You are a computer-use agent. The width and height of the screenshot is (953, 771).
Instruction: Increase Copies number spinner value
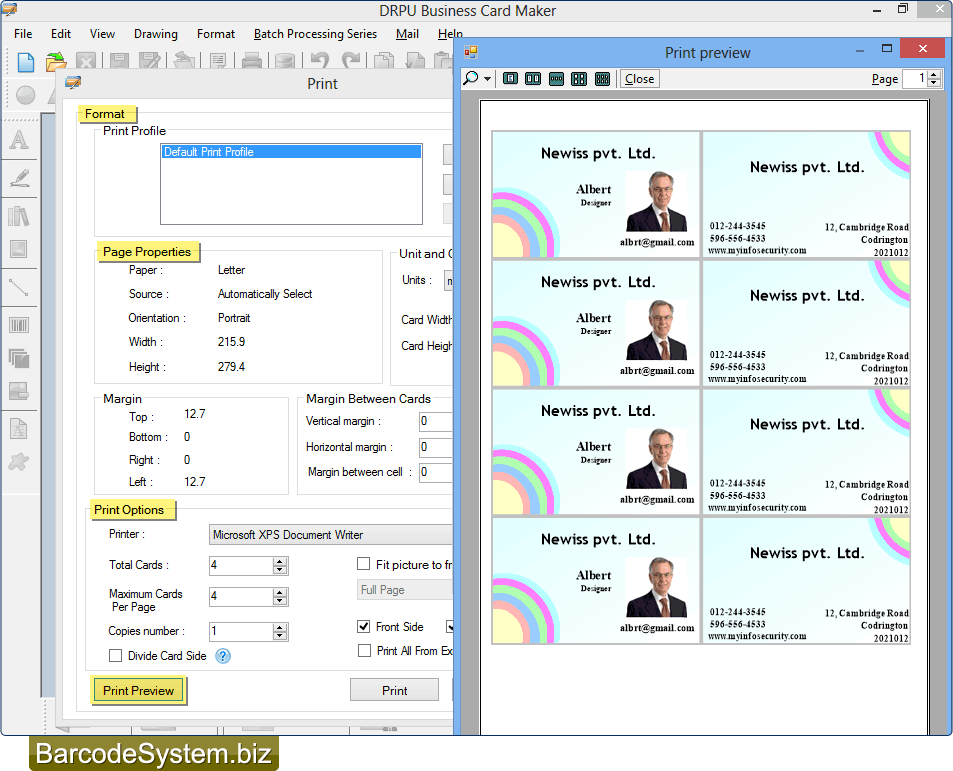(x=280, y=628)
